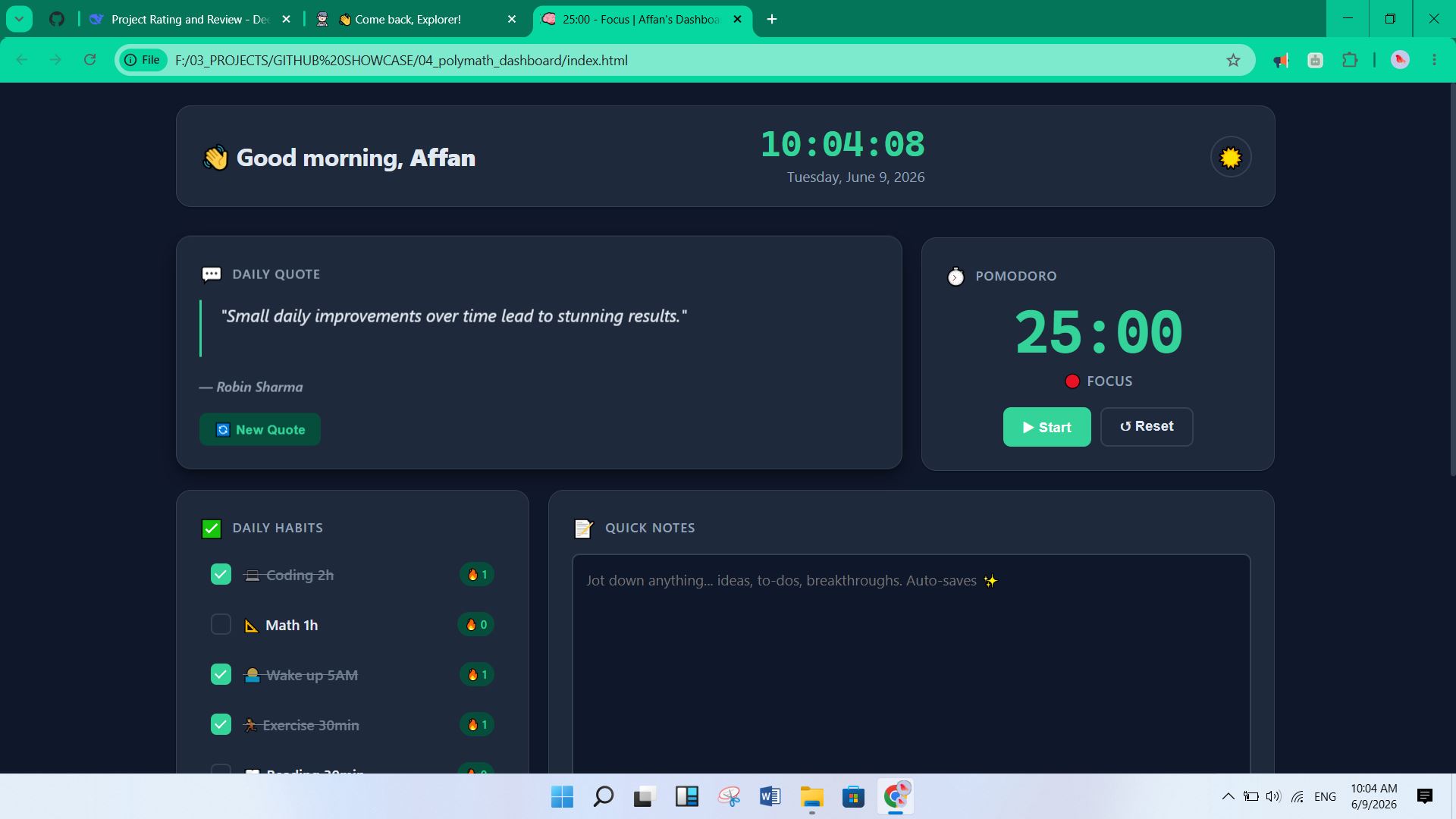1456x819 pixels.
Task: Toggle the sun theme switch button
Action: point(1230,157)
